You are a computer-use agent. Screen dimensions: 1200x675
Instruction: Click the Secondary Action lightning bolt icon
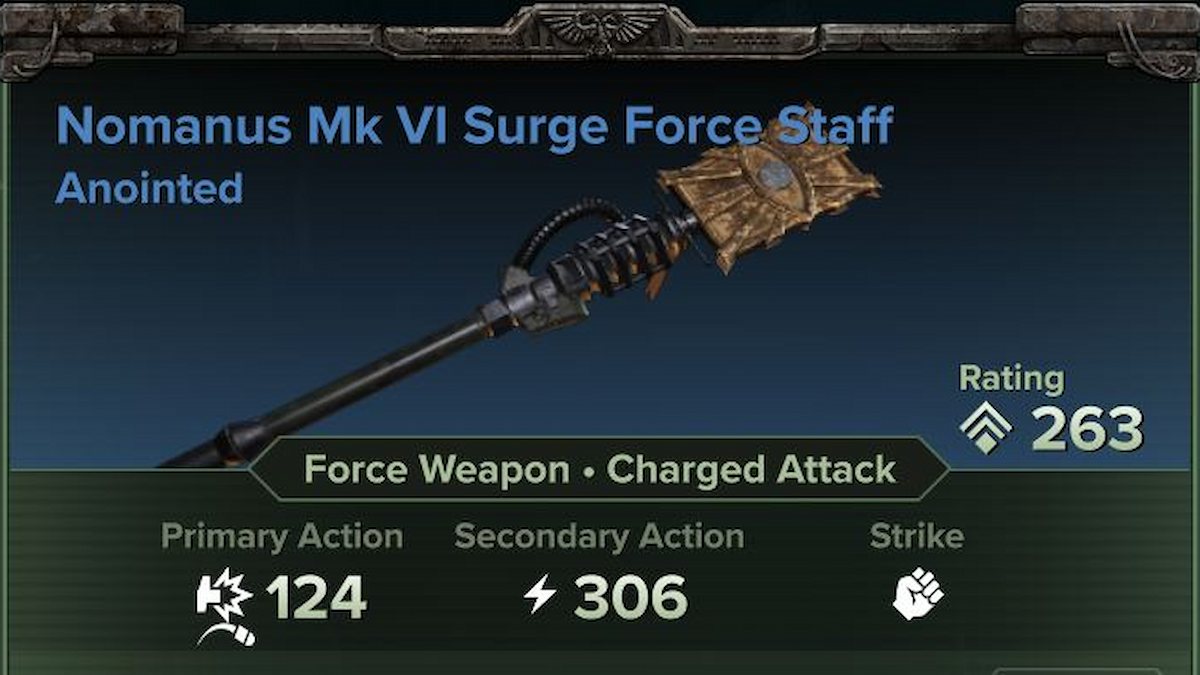[540, 597]
